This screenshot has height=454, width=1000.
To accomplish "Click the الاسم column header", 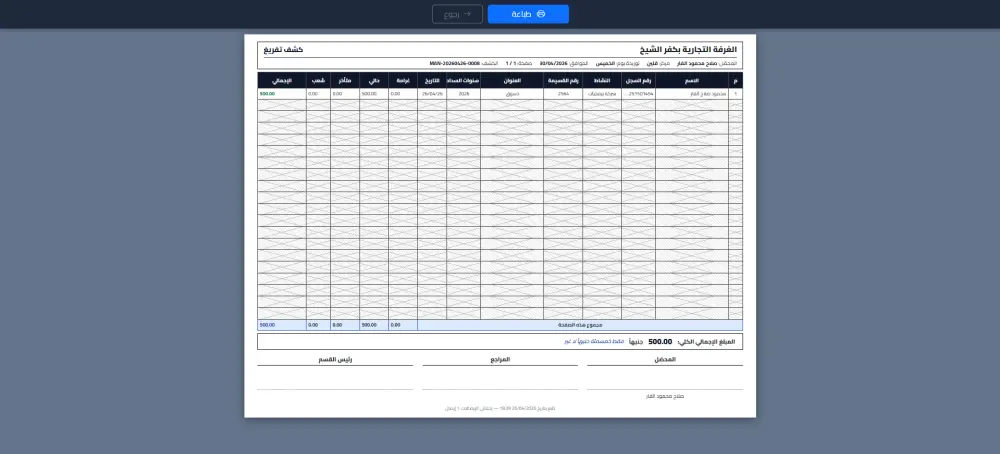I will click(x=692, y=80).
